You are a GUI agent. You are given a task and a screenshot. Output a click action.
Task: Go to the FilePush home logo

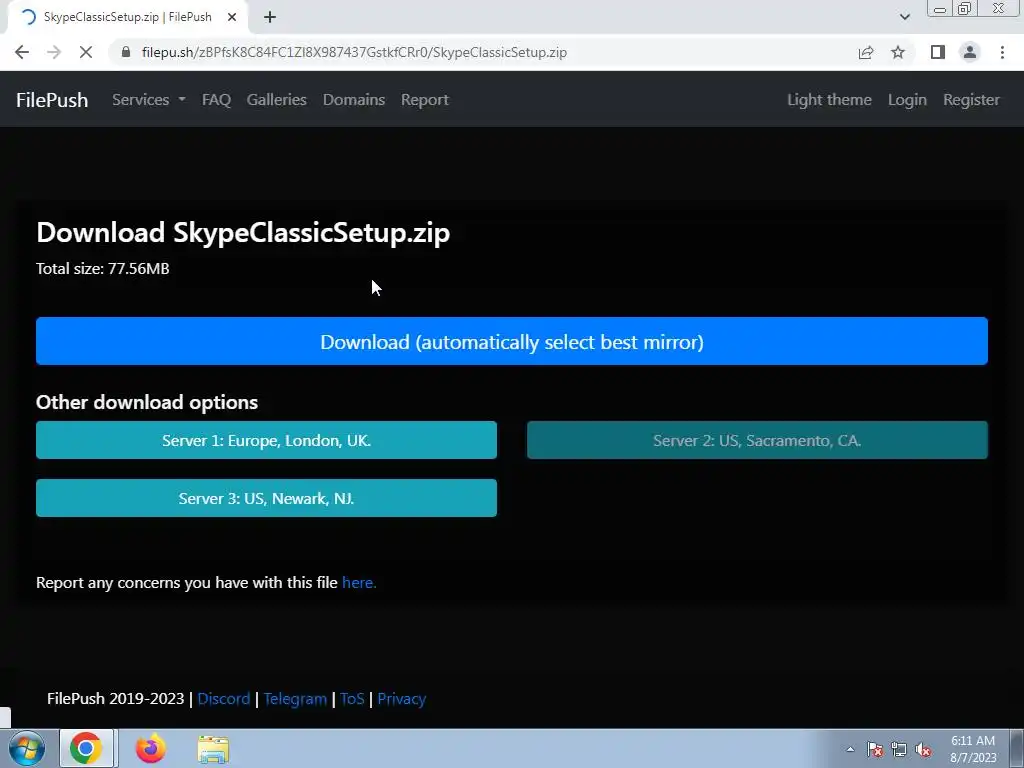click(x=52, y=100)
